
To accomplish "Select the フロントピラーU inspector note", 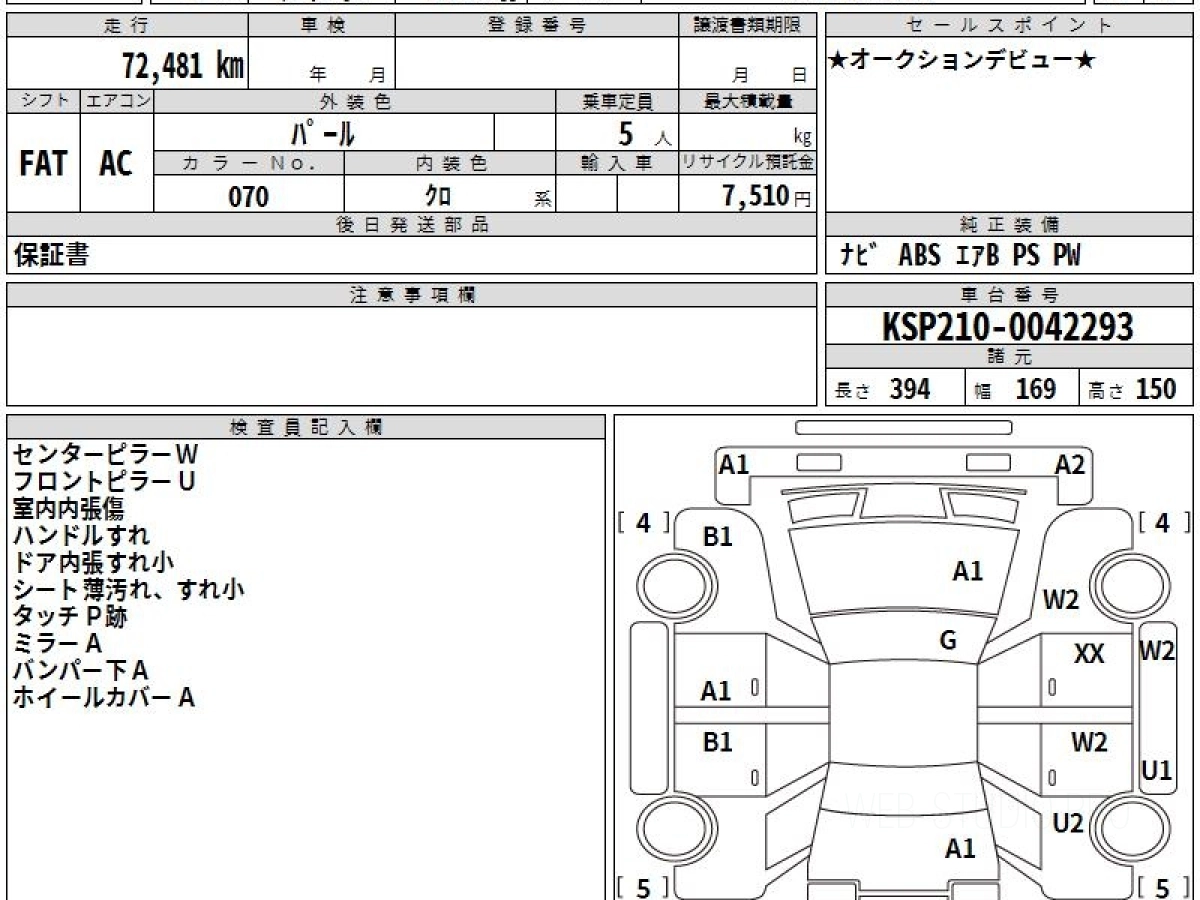I will click(x=104, y=481).
